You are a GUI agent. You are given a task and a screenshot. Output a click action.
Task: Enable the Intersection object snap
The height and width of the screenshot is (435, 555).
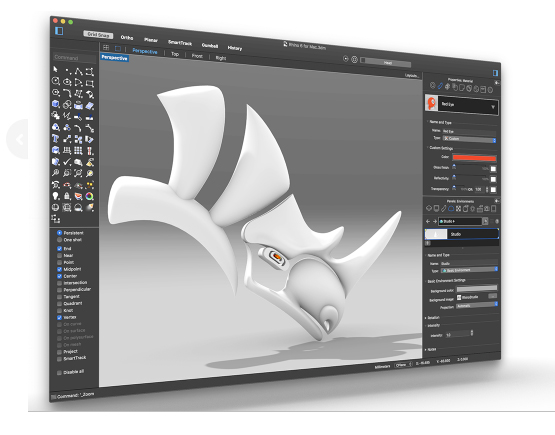pyautogui.click(x=59, y=283)
